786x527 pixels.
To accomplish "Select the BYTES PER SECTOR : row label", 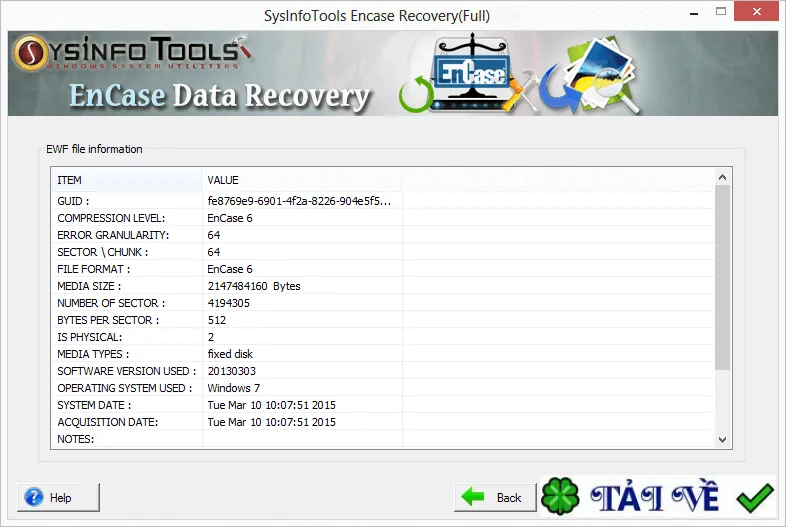I will pos(108,320).
